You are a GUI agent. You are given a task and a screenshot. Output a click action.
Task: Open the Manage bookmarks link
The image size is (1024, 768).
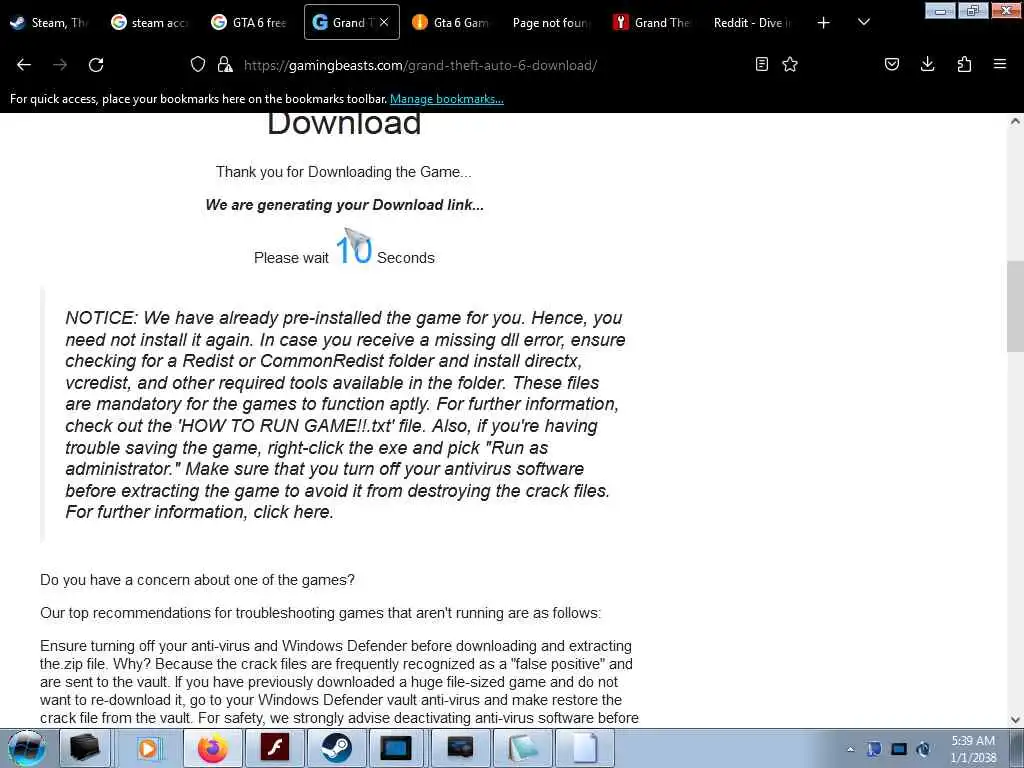[447, 99]
